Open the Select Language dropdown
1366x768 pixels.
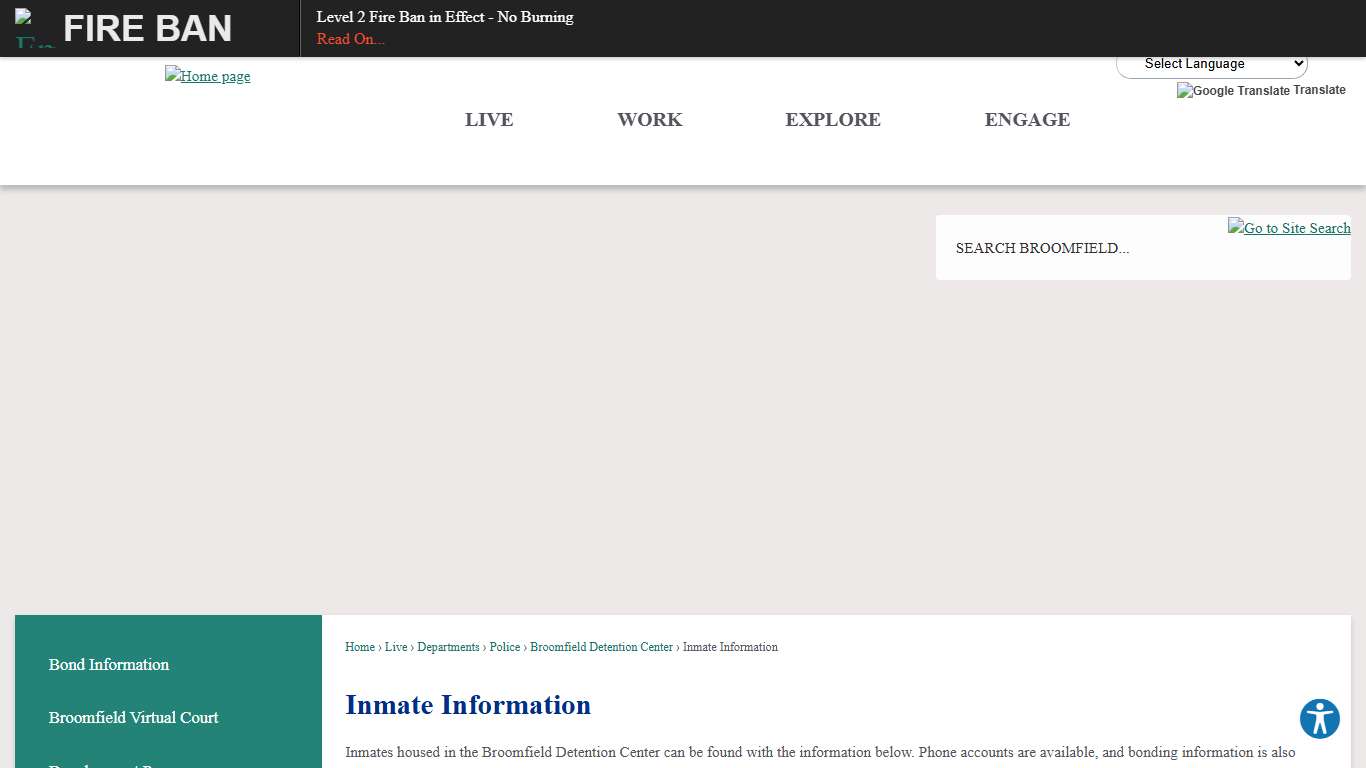[x=1211, y=63]
